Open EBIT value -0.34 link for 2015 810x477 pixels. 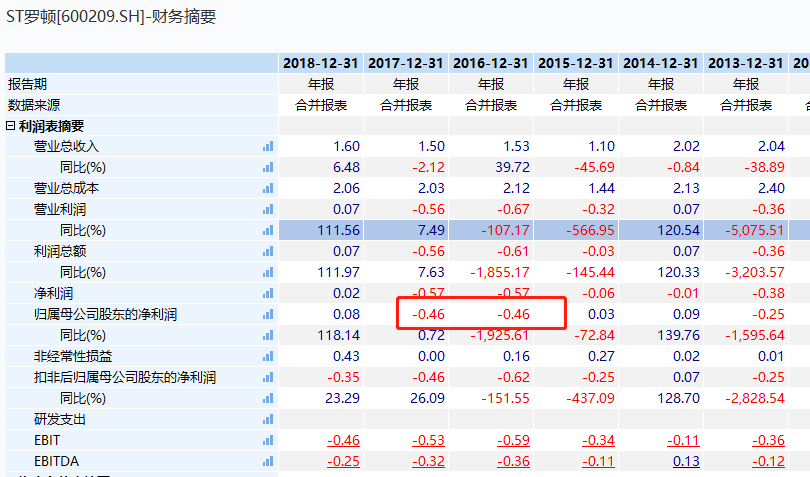(598, 440)
